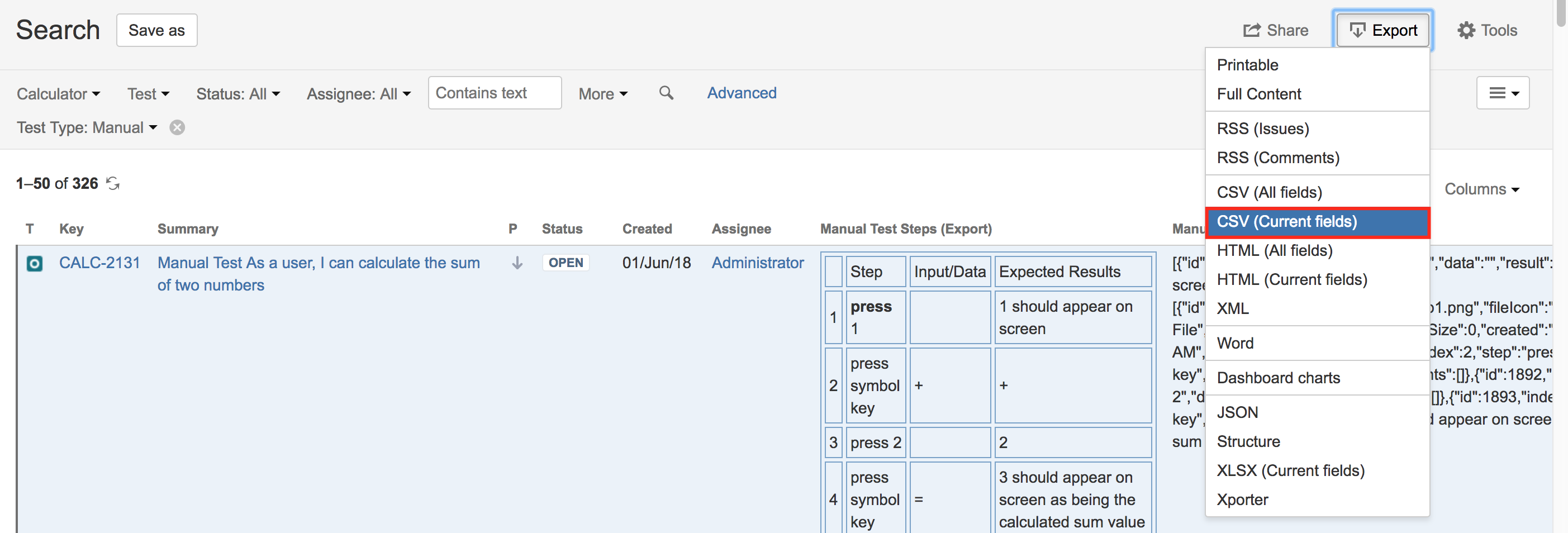Choose Printable export option
Image resolution: width=1568 pixels, height=533 pixels.
click(x=1317, y=65)
